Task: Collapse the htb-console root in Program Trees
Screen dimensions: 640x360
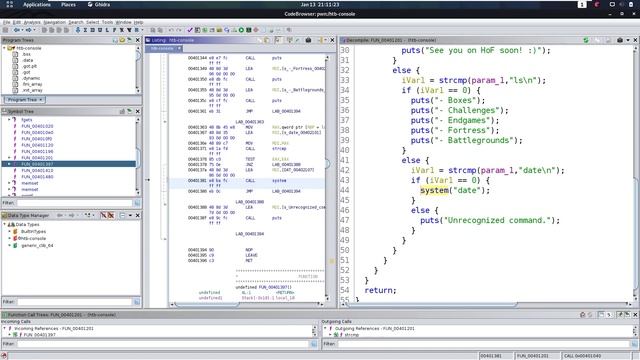Action: (4, 48)
